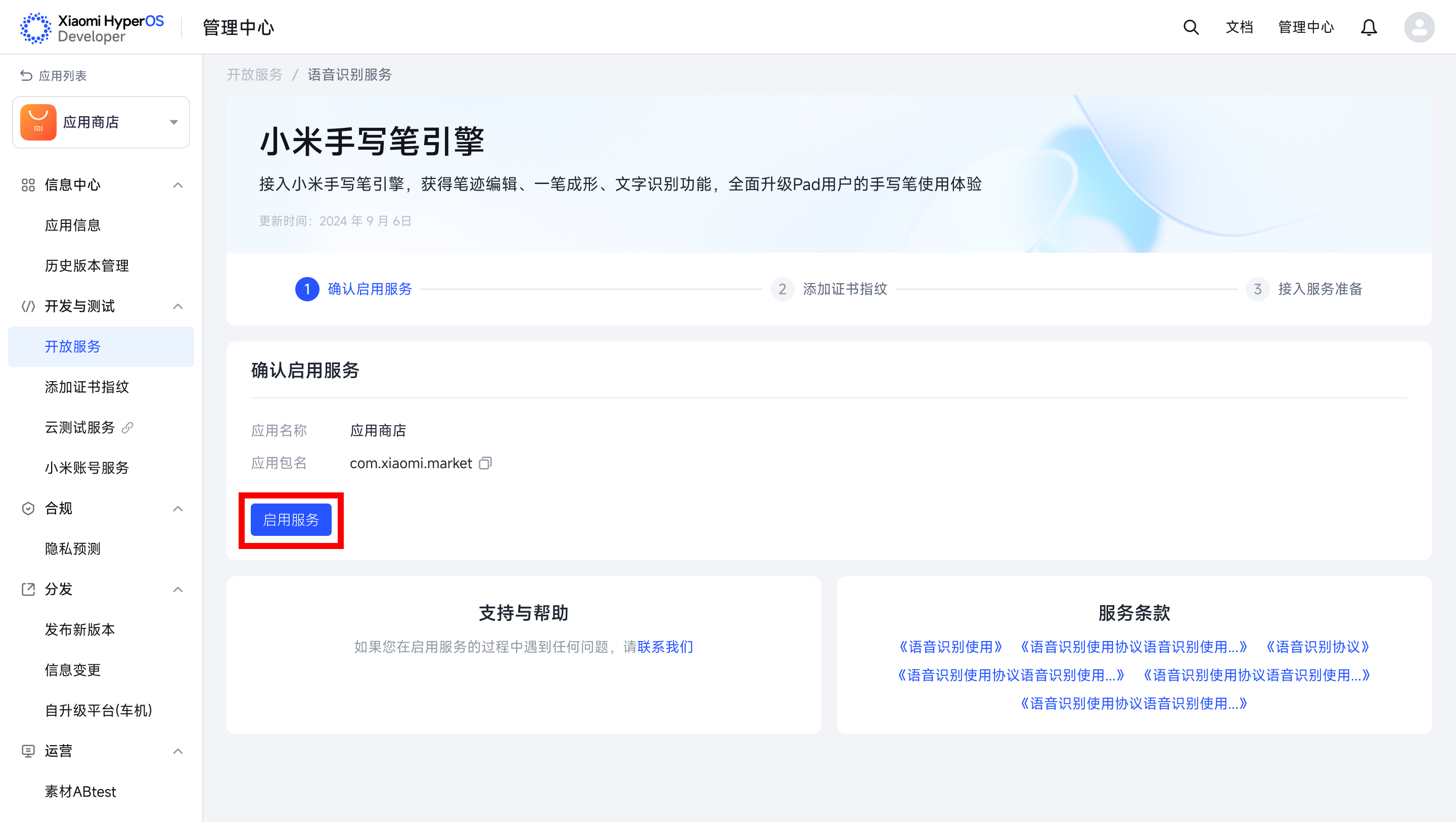Click the back arrow next to 应用列表

pyautogui.click(x=26, y=75)
